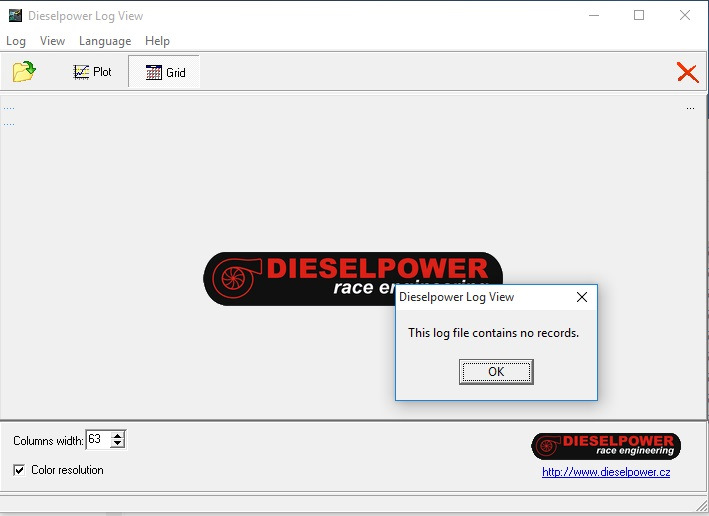709x516 pixels.
Task: Close the no-records message dialog with its X
Action: [x=582, y=297]
